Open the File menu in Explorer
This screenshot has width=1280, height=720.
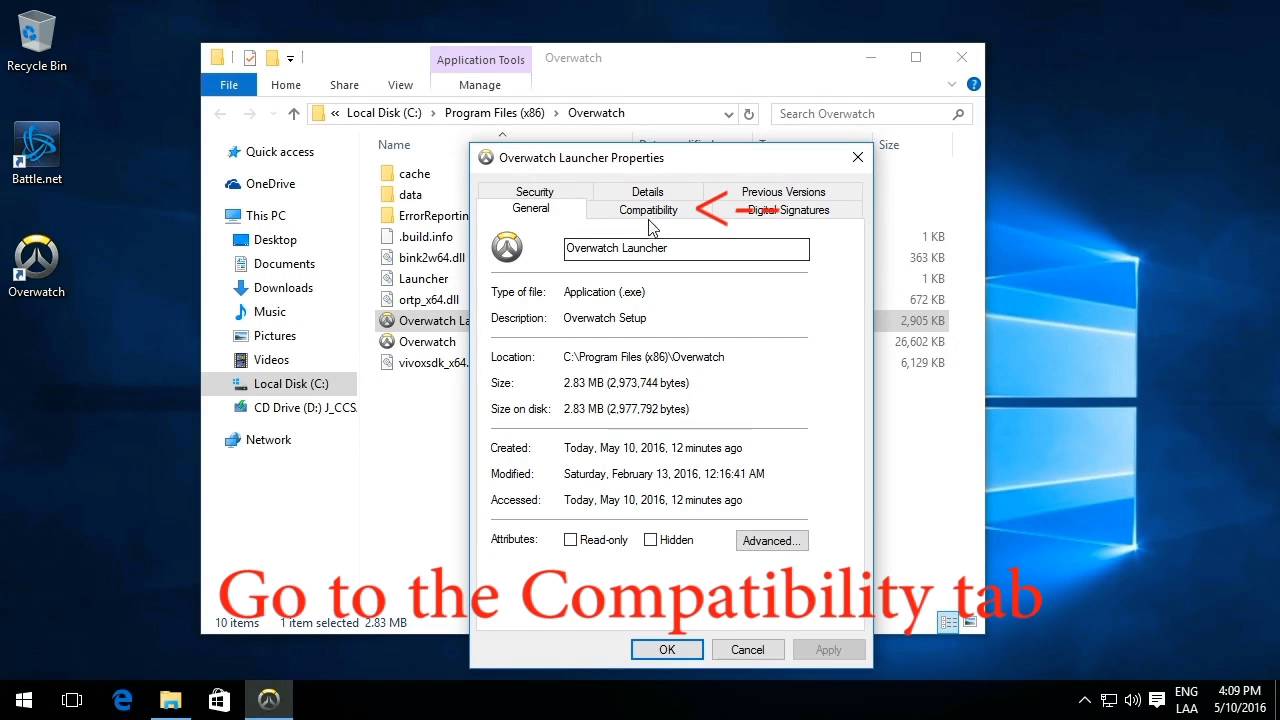[x=229, y=85]
